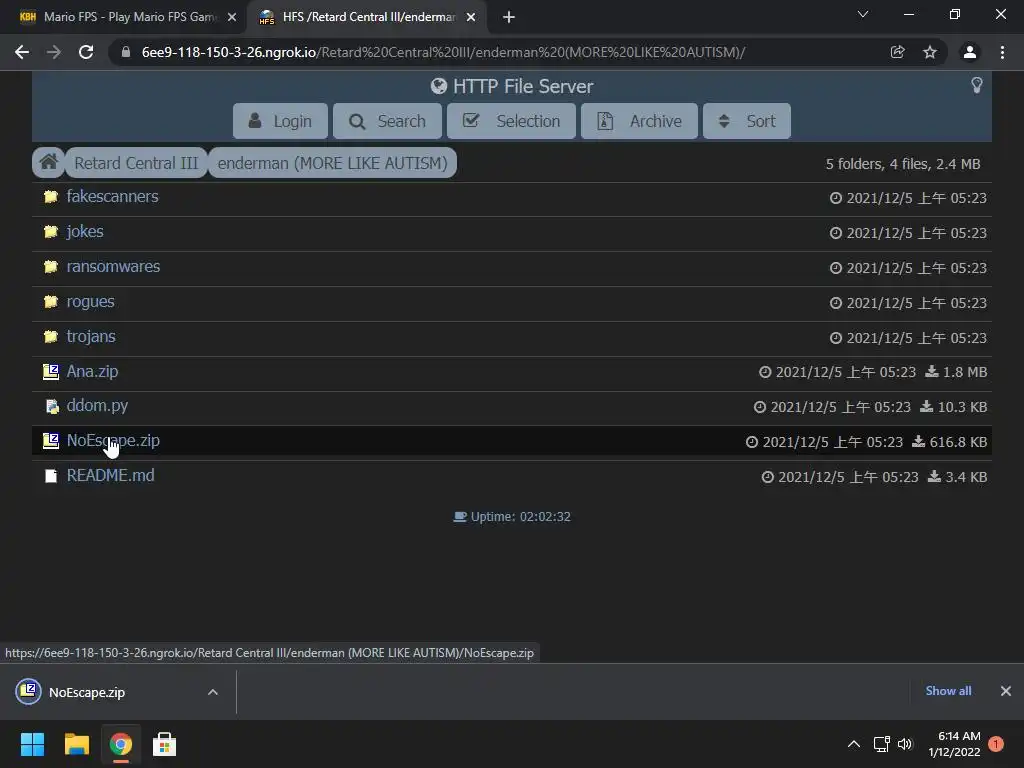The image size is (1024, 768).
Task: Open the Chrome three-dot menu
Action: pyautogui.click(x=1002, y=52)
